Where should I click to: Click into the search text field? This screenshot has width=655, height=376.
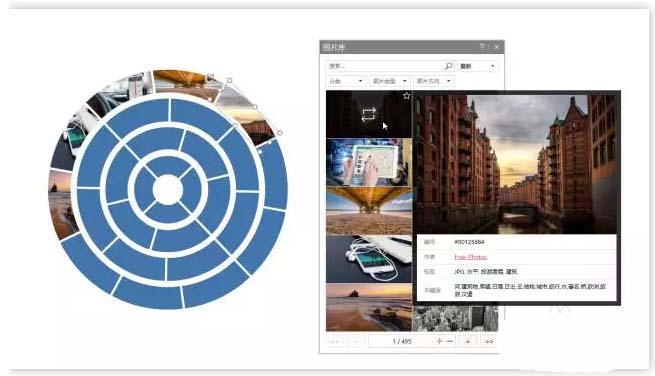(x=384, y=66)
